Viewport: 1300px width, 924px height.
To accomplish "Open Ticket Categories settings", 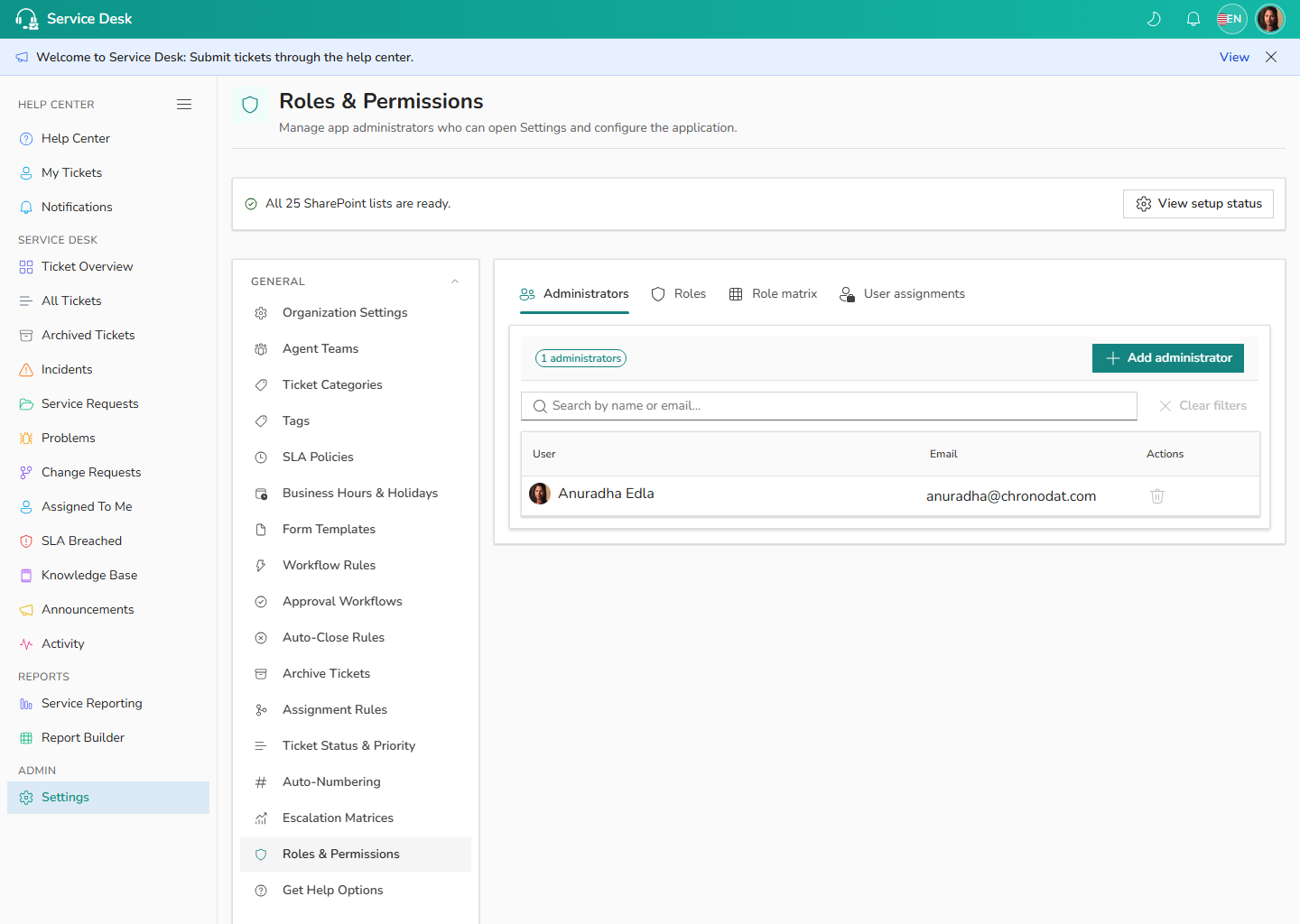I will (356, 384).
